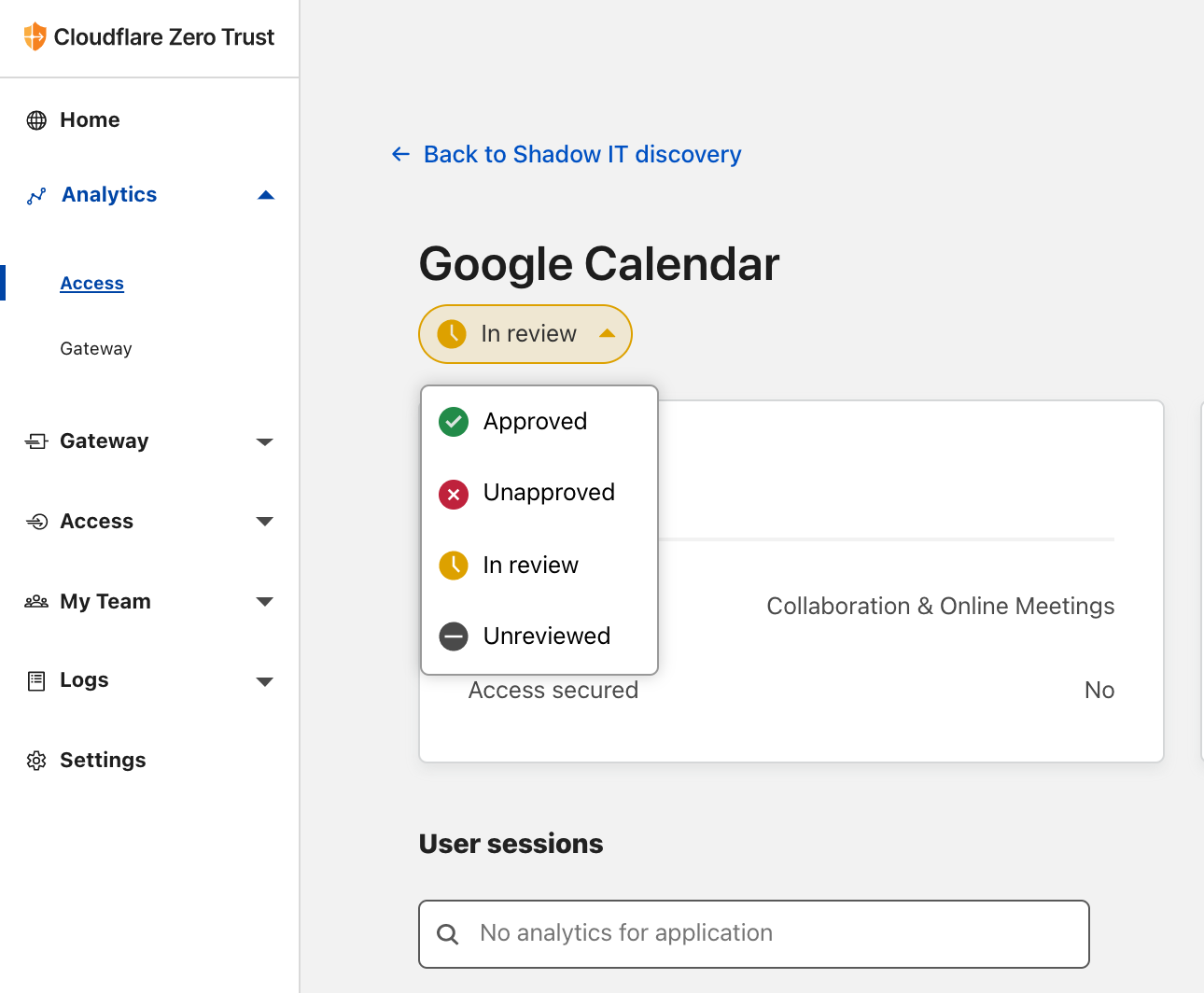Click the Analytics trend-line icon

[x=36, y=195]
